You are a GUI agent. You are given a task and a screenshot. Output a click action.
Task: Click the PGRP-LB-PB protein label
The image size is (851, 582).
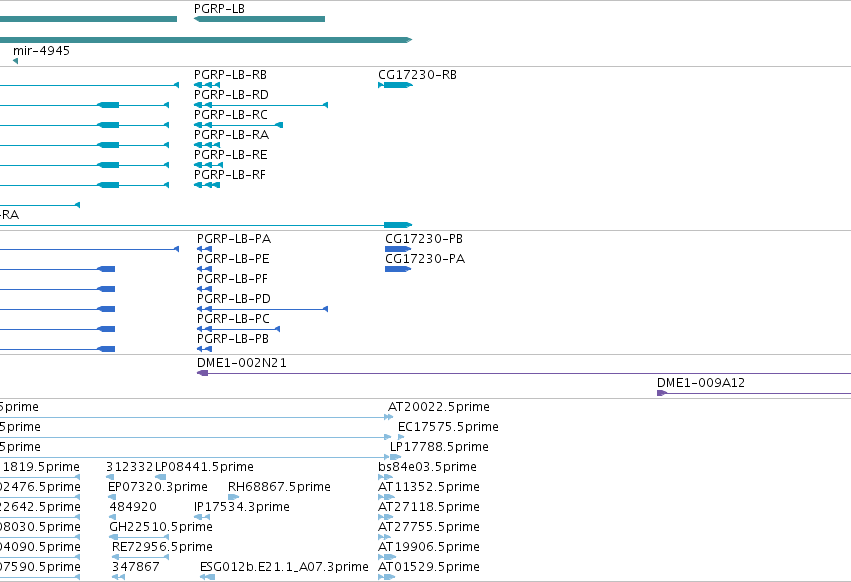coord(233,339)
